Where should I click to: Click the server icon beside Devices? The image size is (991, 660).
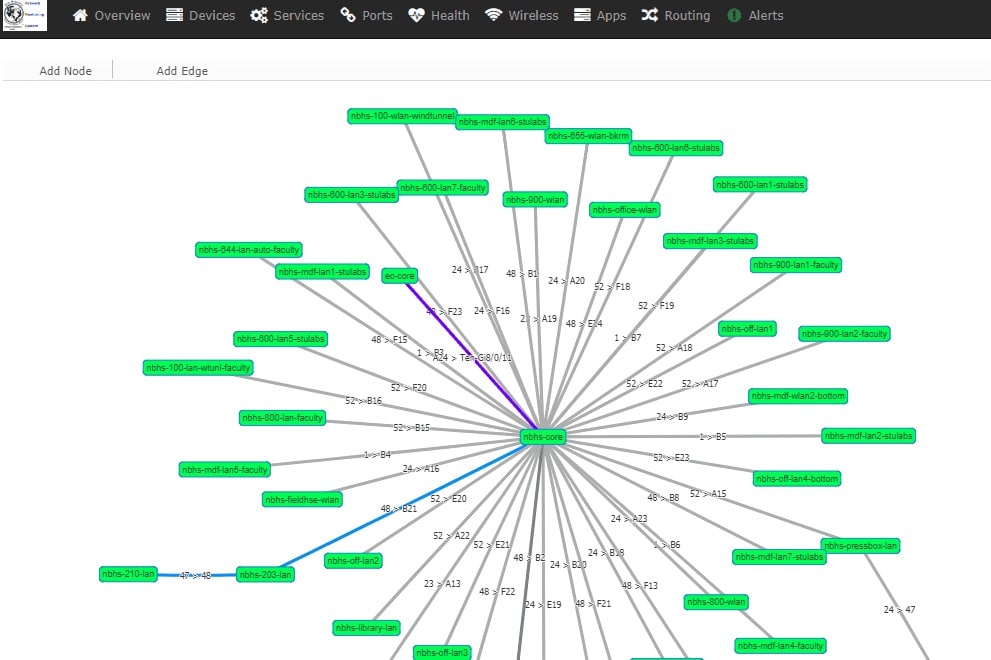[174, 15]
